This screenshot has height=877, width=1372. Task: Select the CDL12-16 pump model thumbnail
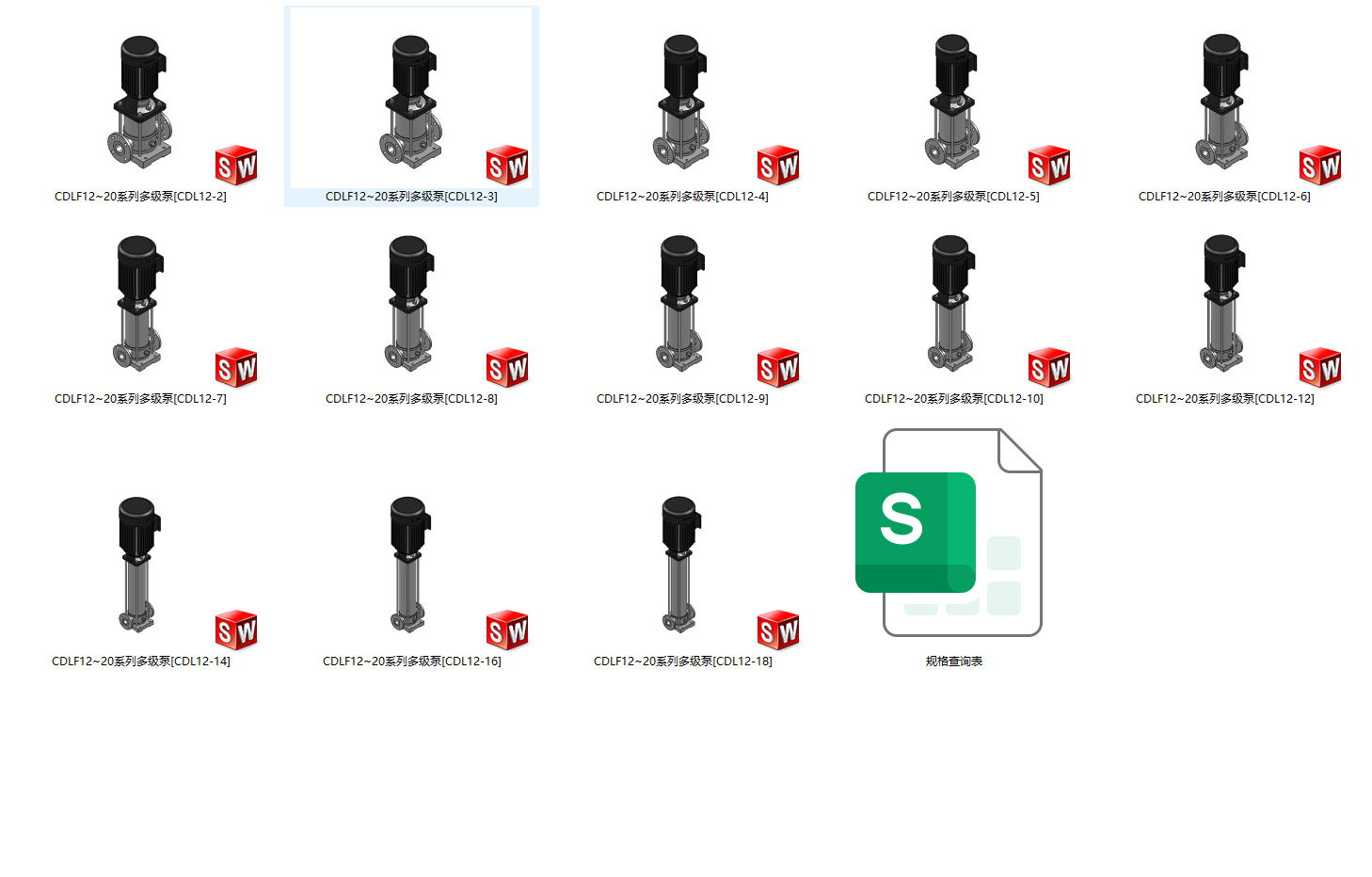(411, 565)
